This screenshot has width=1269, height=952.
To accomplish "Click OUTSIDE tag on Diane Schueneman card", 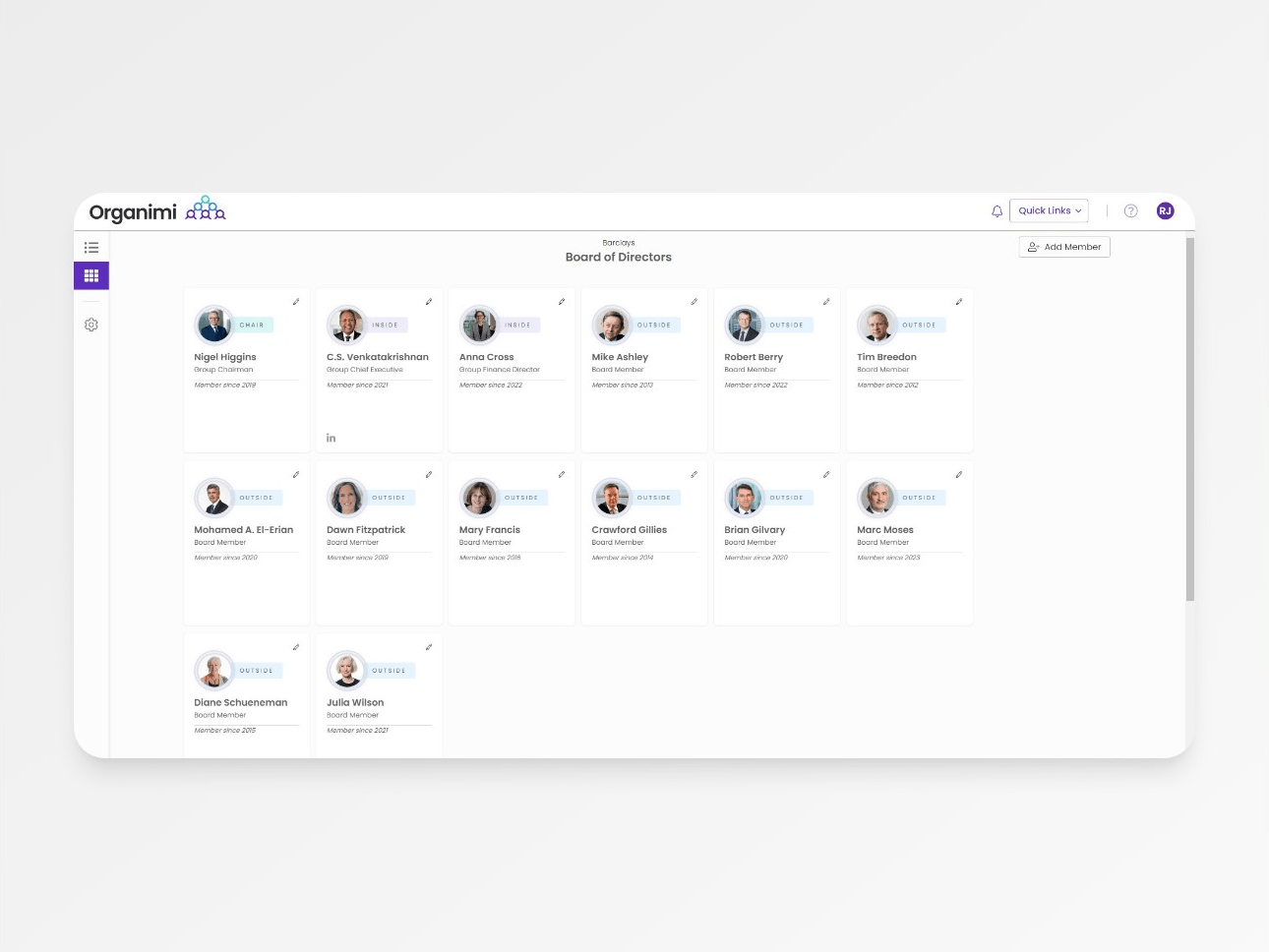I will pyautogui.click(x=257, y=671).
